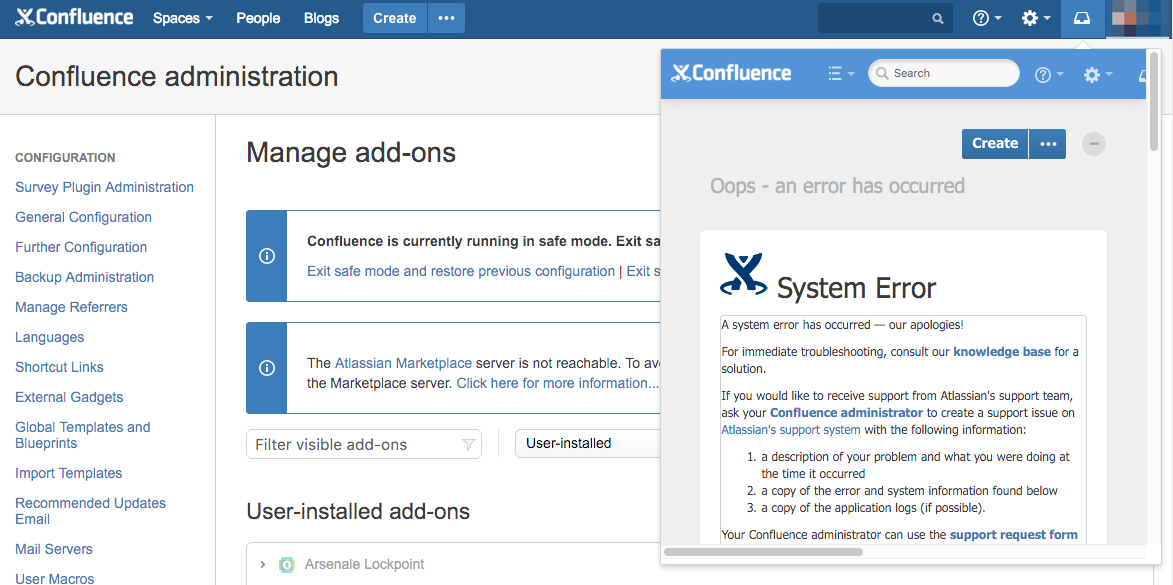The image size is (1173, 585).
Task: Open Manage Referrers in sidebar
Action: [71, 307]
